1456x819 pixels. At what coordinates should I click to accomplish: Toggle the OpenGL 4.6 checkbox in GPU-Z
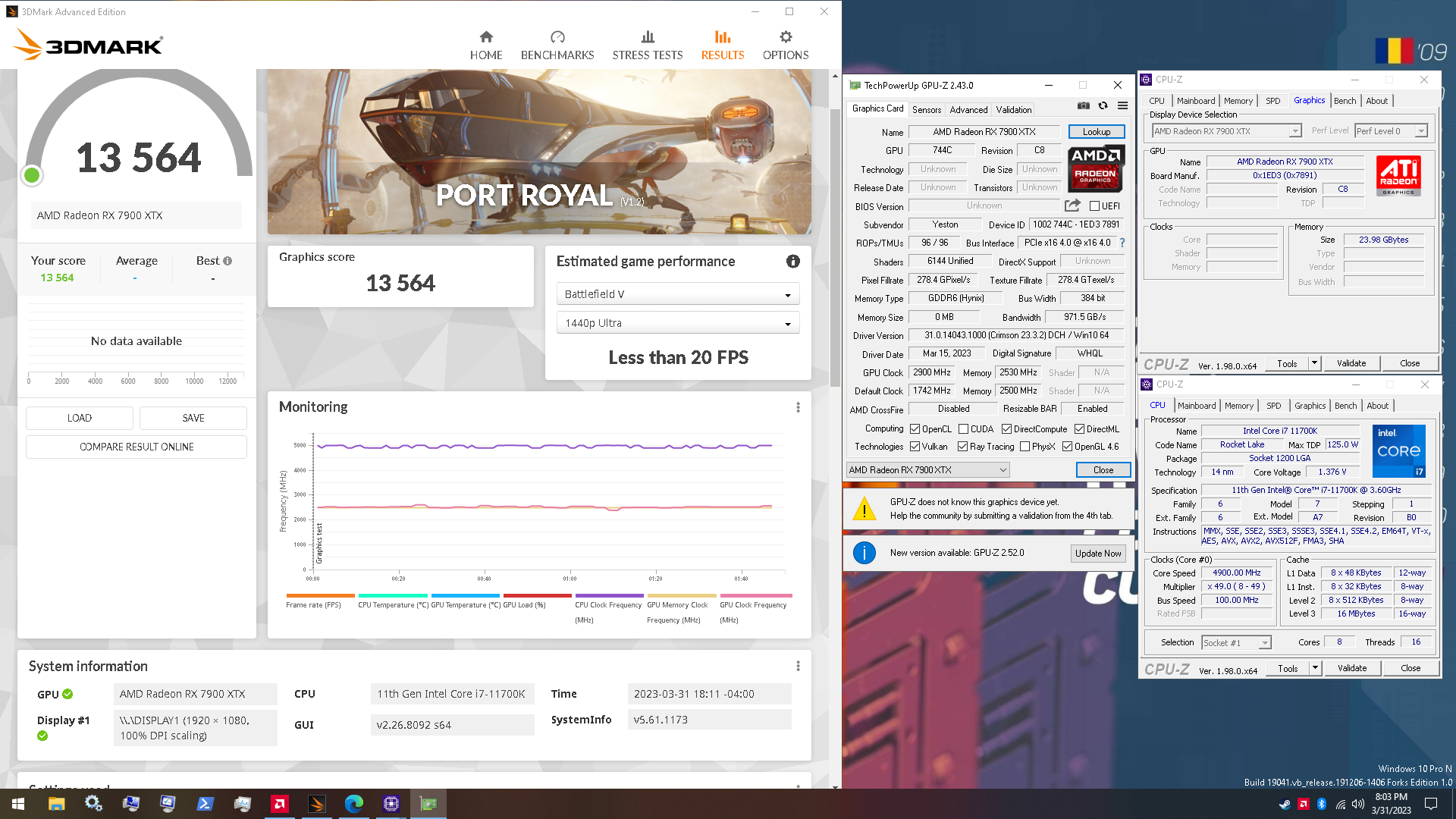1067,447
